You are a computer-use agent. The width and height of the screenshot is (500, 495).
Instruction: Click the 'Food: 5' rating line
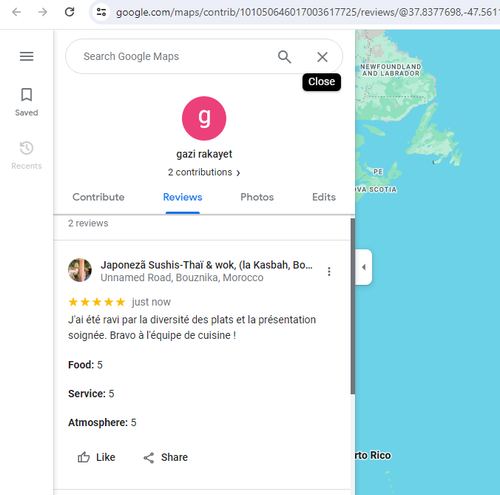(x=85, y=365)
